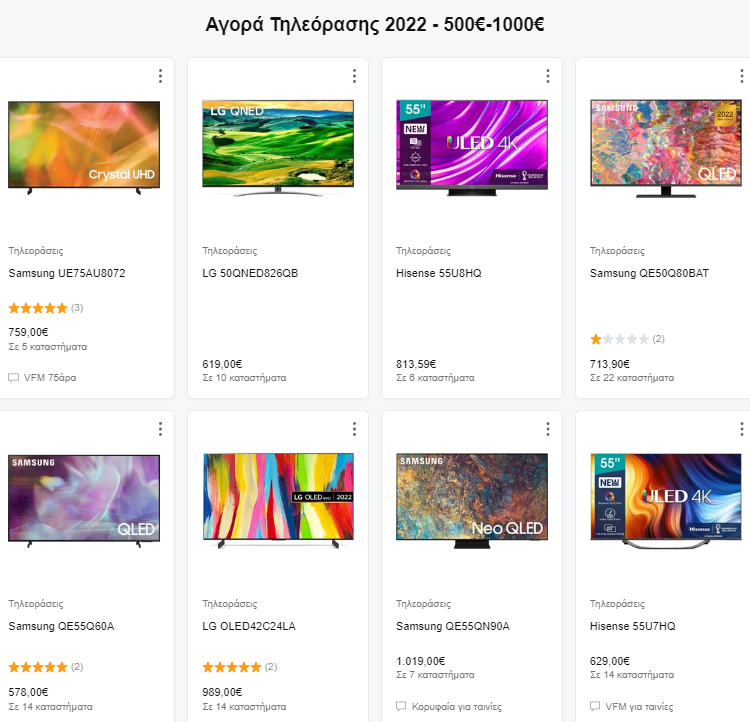Click the star rating of LG OLED42C24LA

[x=232, y=667]
